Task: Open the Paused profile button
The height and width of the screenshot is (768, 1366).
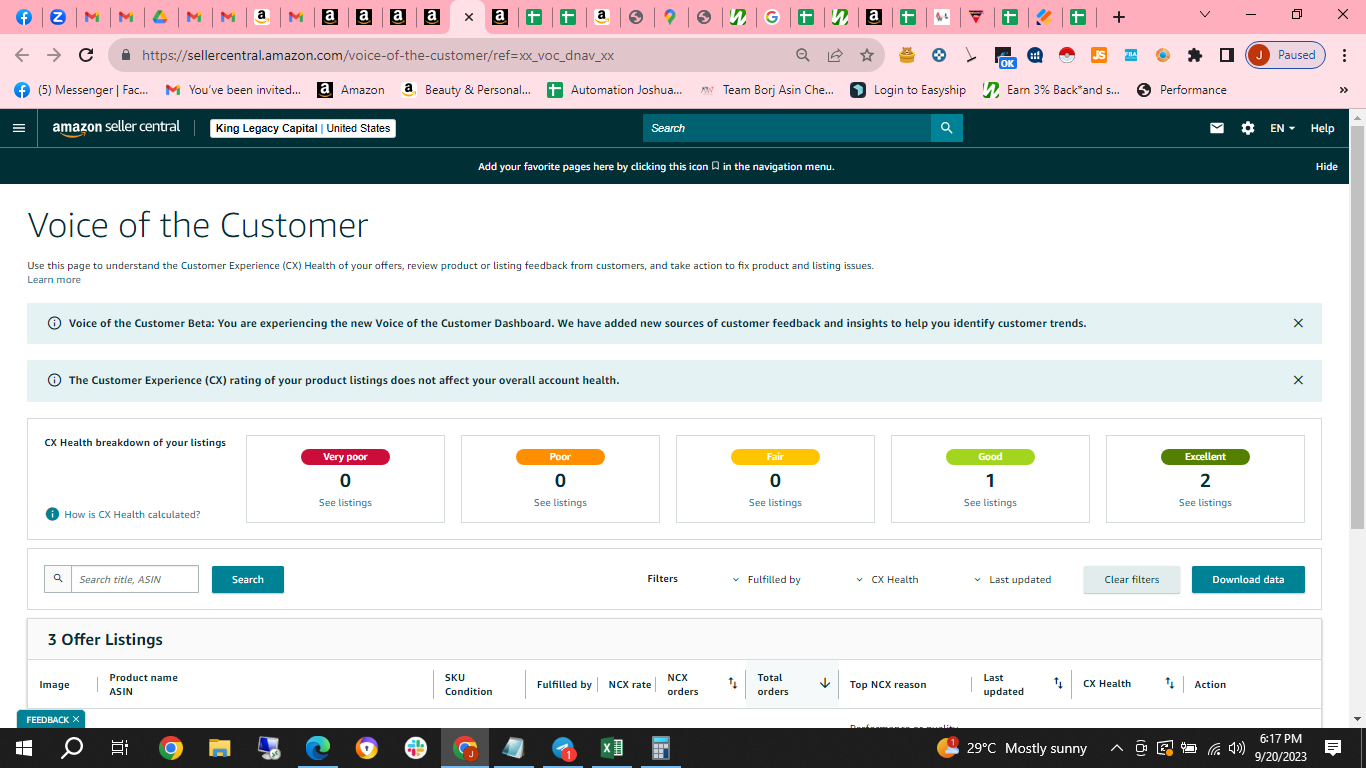Action: pos(1286,55)
